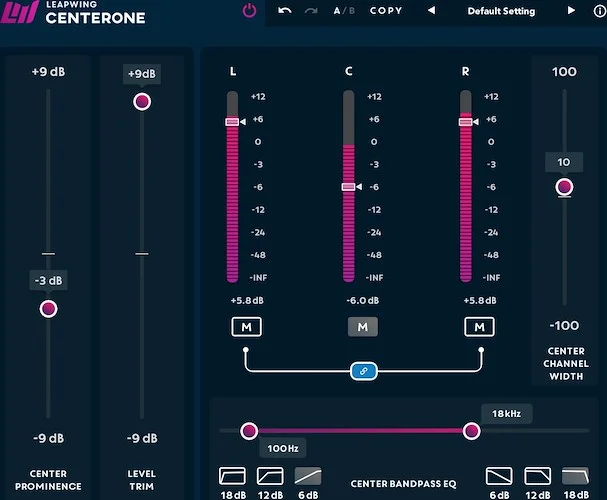
Task: Toggle the L/R channel link icon
Action: [362, 371]
